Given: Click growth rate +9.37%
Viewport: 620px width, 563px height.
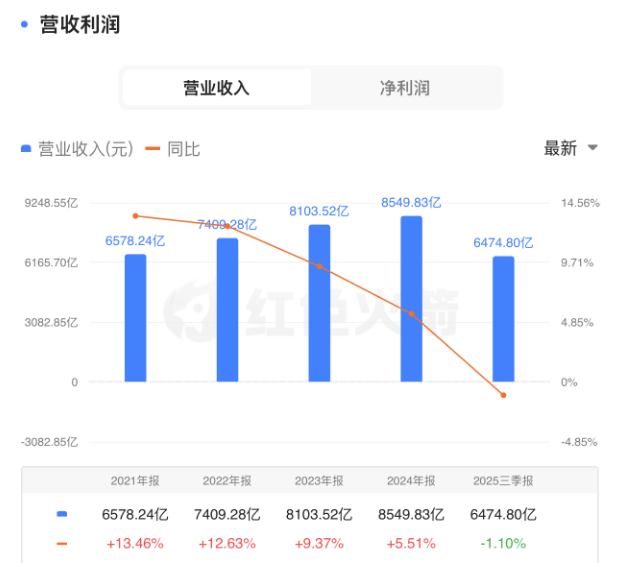Looking at the screenshot, I should click(319, 544).
